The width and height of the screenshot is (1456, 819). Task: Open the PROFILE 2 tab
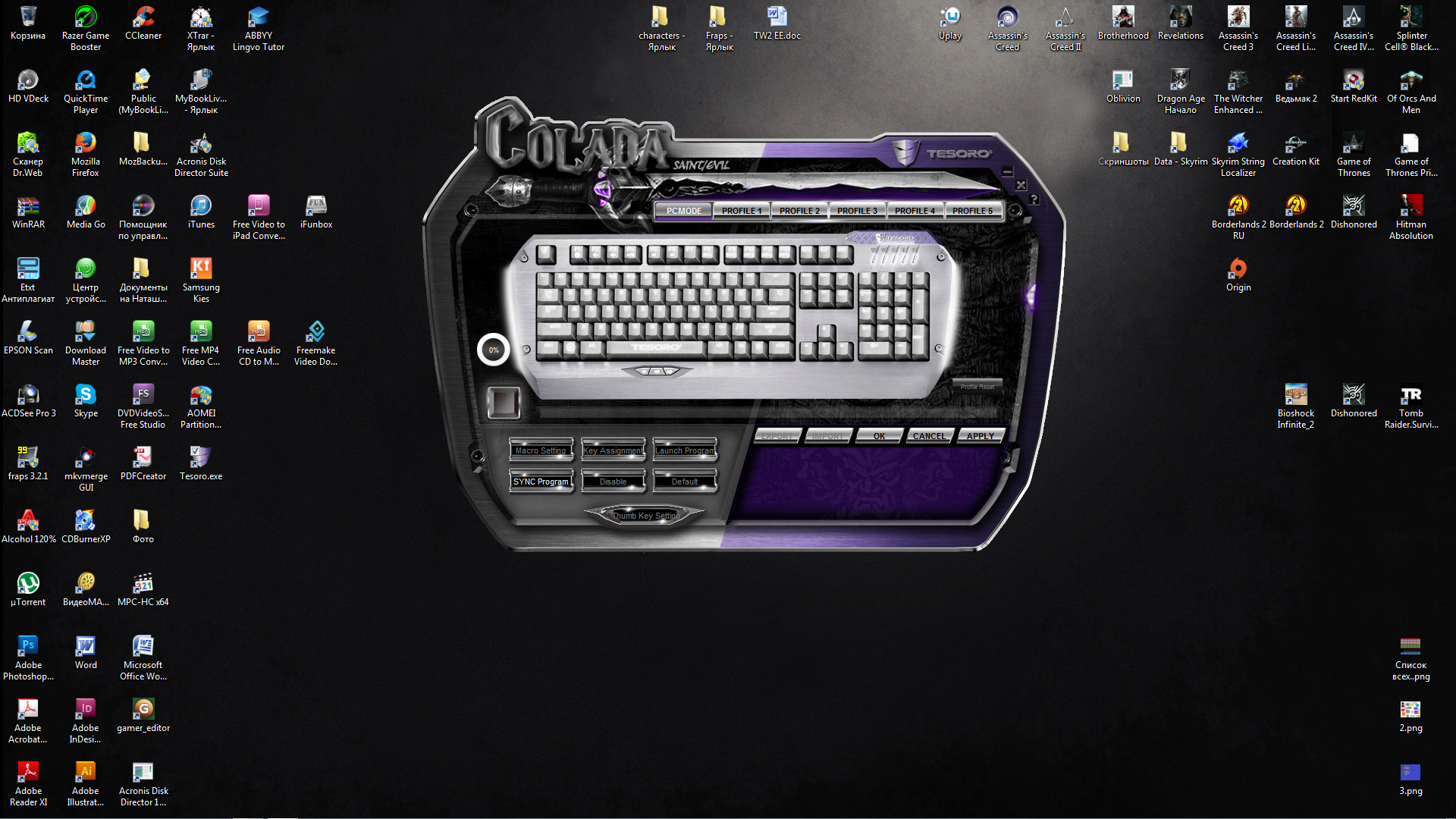tap(799, 211)
